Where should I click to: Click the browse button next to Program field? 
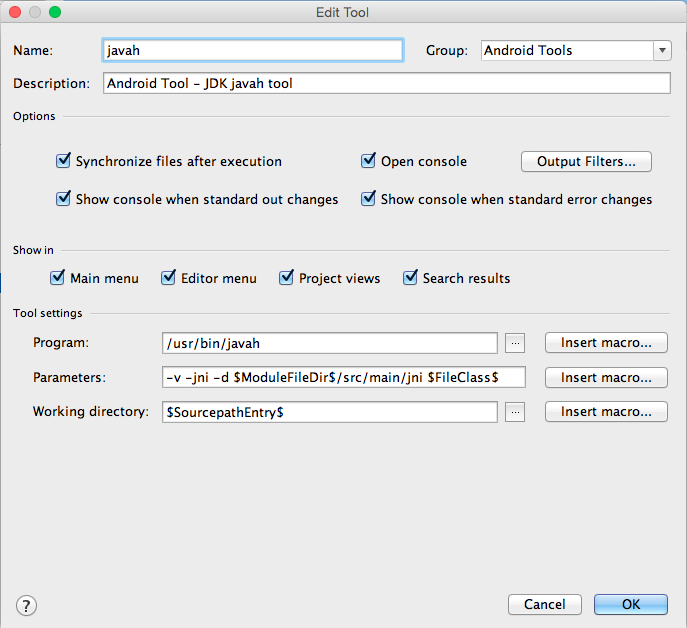[515, 343]
